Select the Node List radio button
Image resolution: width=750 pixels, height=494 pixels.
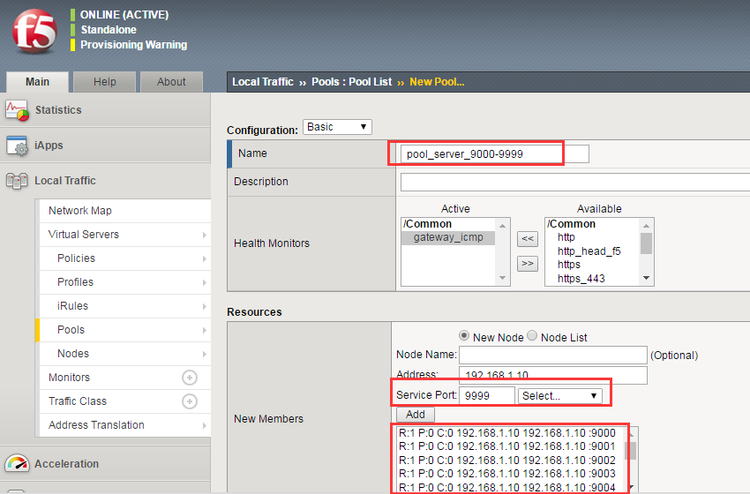(x=532, y=336)
